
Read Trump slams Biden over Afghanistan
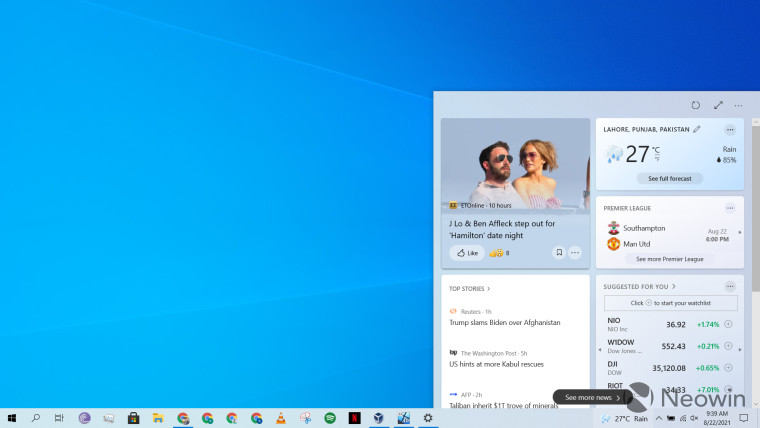(505, 322)
